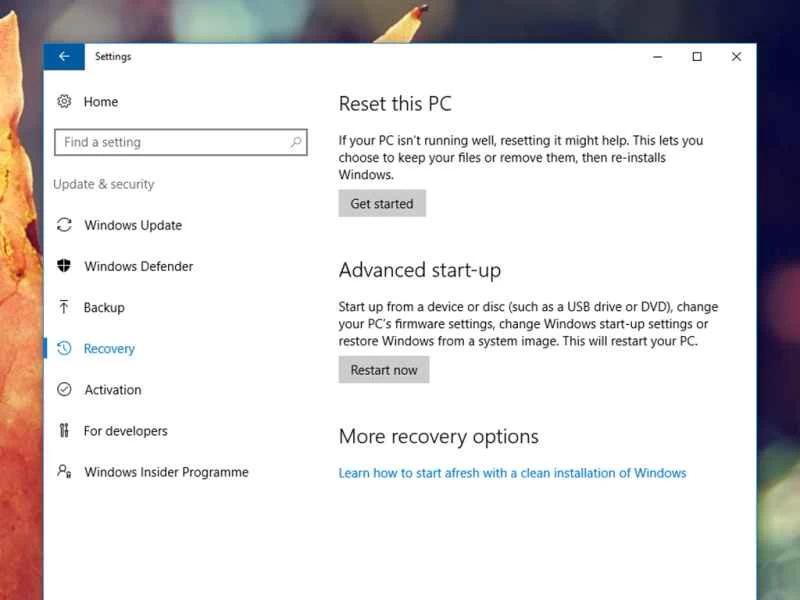800x600 pixels.
Task: Click the Recovery circular arrow icon
Action: [64, 348]
